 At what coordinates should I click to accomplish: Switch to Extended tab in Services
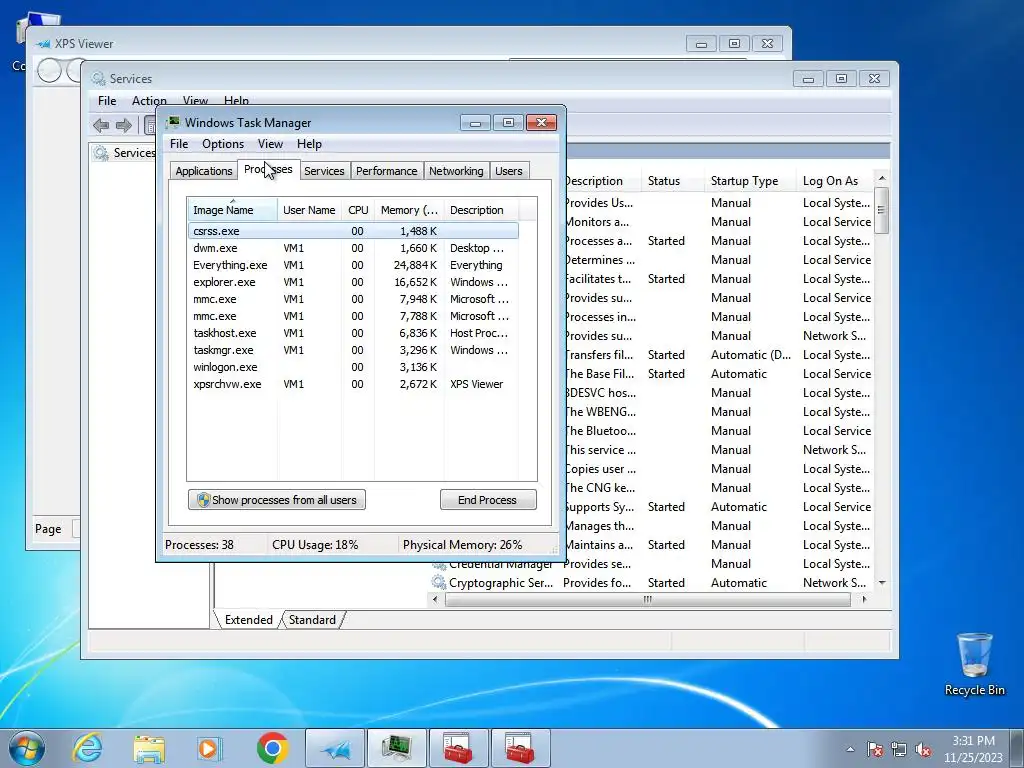pos(248,620)
